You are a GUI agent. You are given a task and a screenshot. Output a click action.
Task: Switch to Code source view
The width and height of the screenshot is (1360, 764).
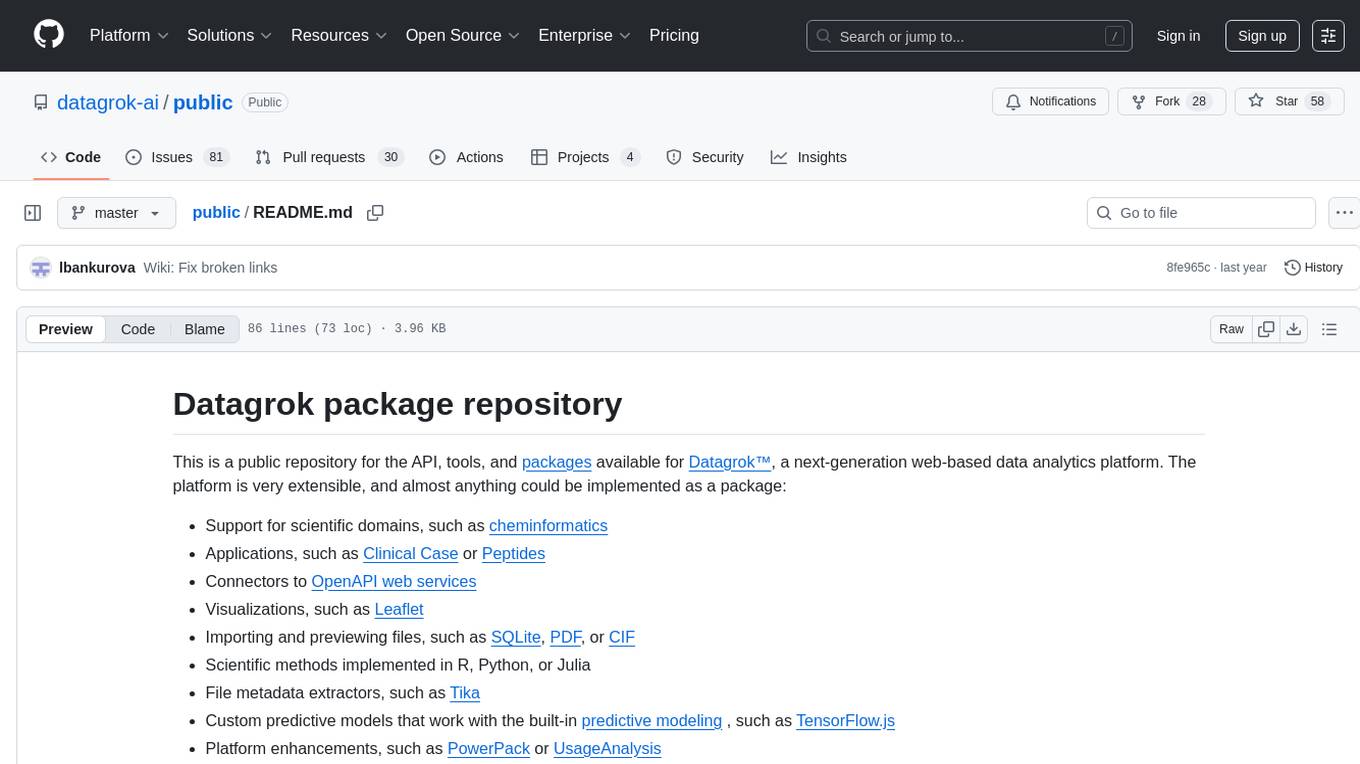[138, 329]
